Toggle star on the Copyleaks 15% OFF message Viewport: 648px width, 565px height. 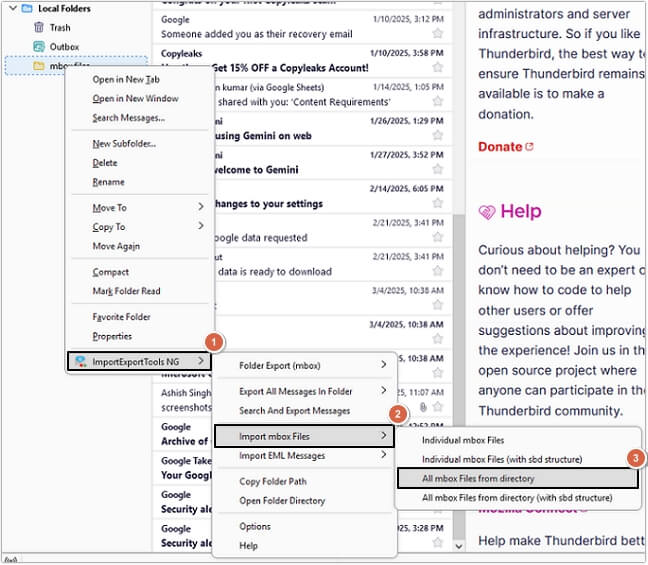(x=437, y=68)
